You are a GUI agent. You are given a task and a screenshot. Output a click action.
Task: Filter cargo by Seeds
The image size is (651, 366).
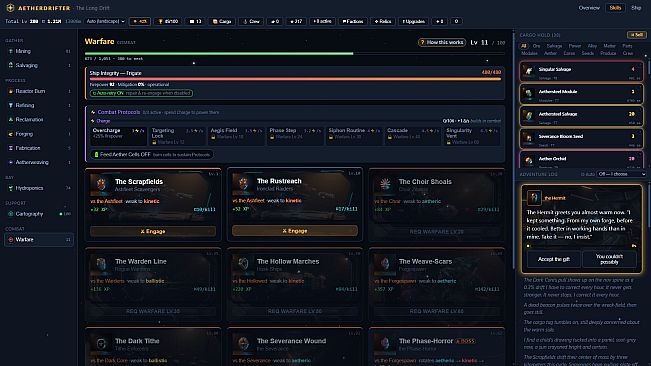click(x=587, y=53)
